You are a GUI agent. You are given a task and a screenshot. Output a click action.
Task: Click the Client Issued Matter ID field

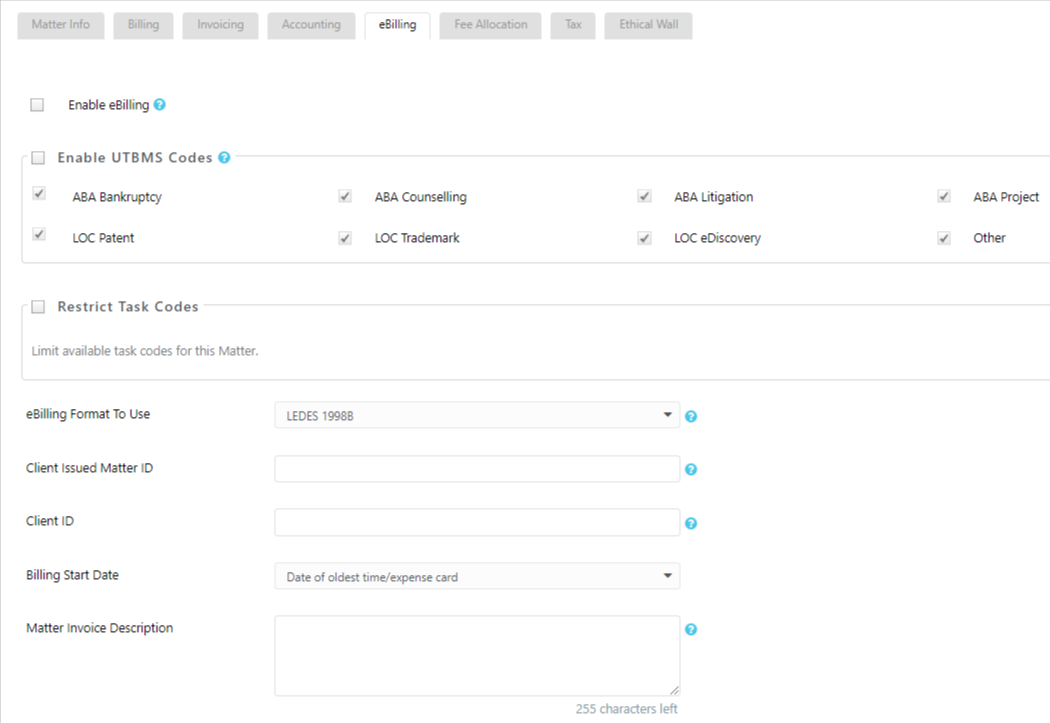coord(476,469)
